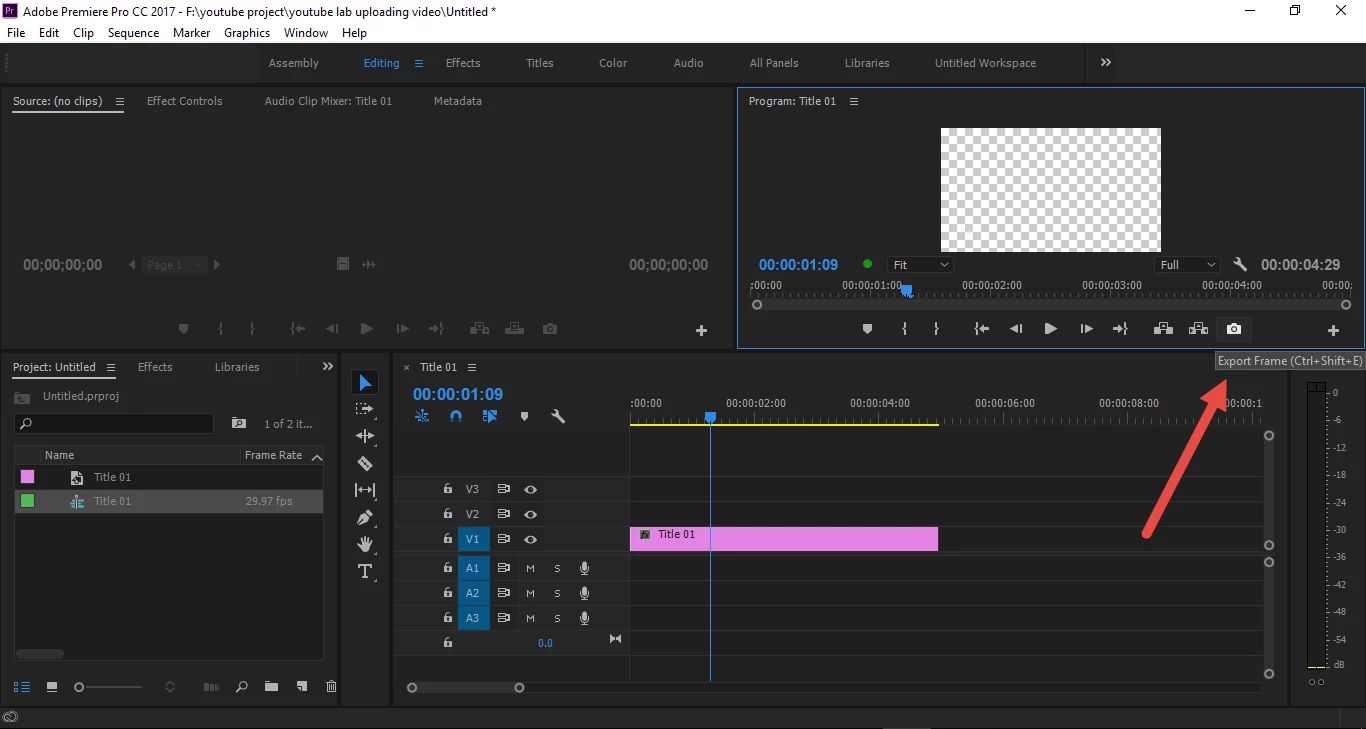The height and width of the screenshot is (729, 1366).
Task: Play the Program monitor
Action: tap(1050, 329)
